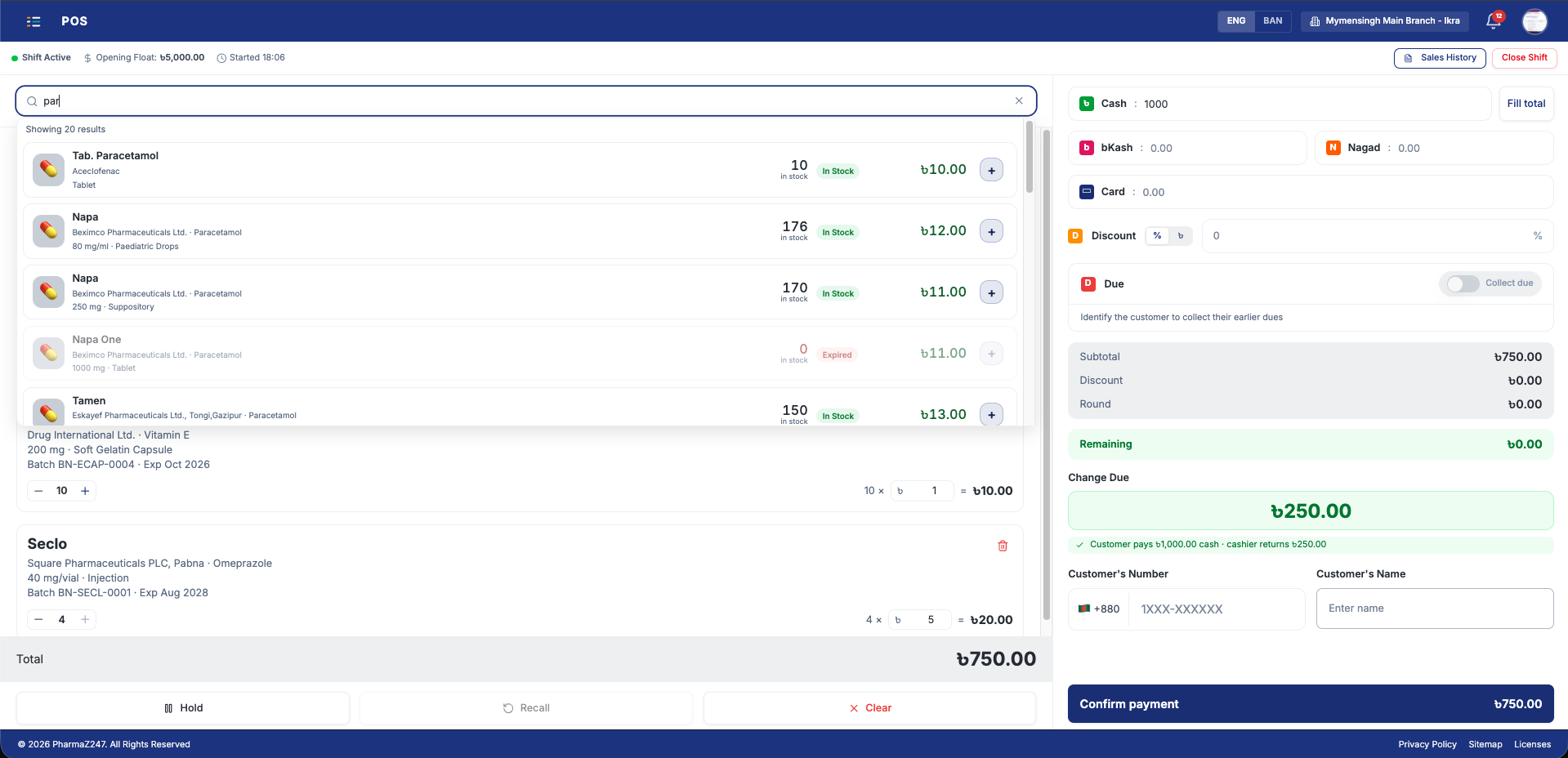Click the search results dropdown scrollbar

(x=1030, y=157)
